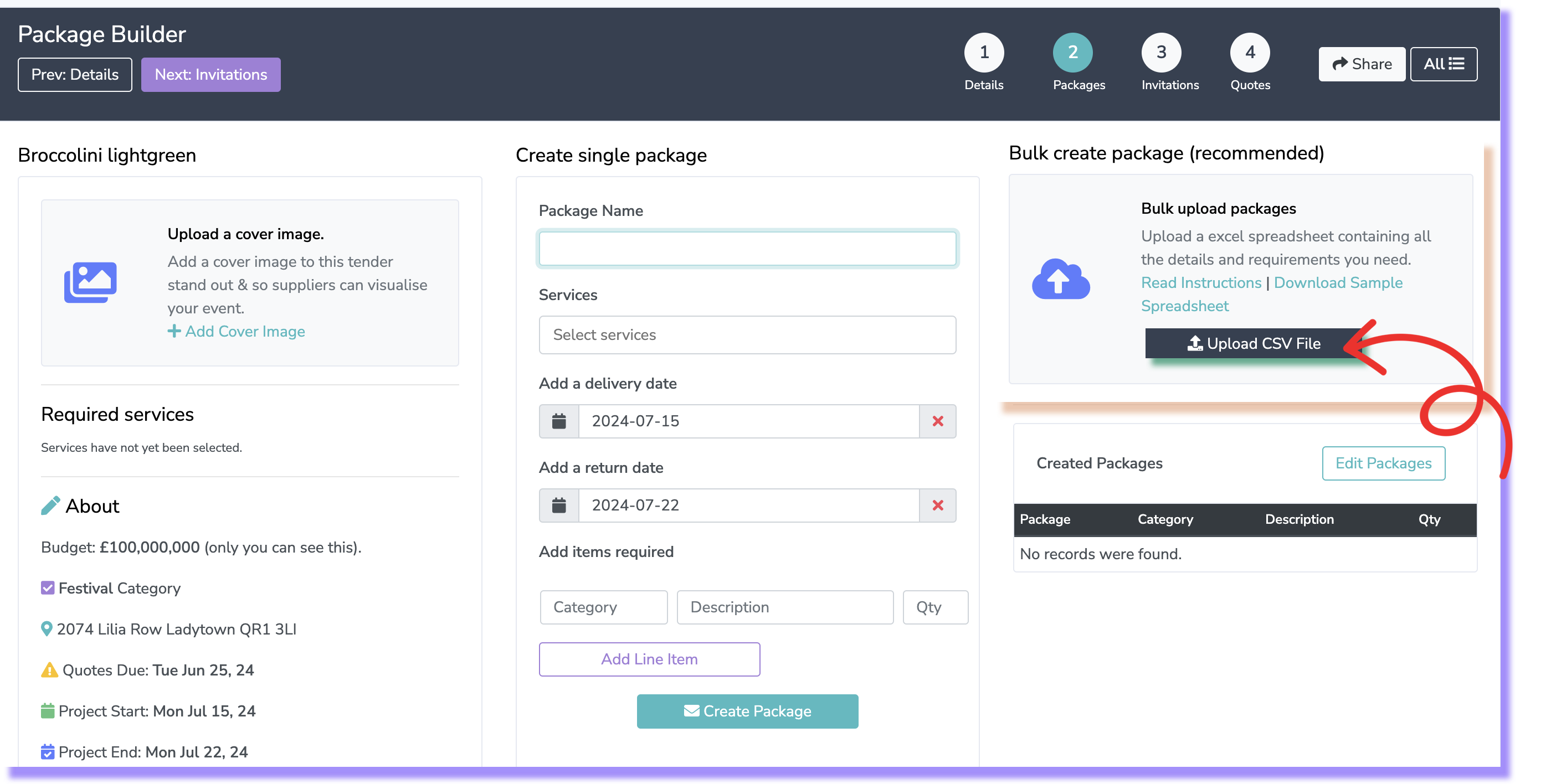This screenshot has width=1551, height=784.
Task: Click the pencil icon next to About
Action: point(50,506)
